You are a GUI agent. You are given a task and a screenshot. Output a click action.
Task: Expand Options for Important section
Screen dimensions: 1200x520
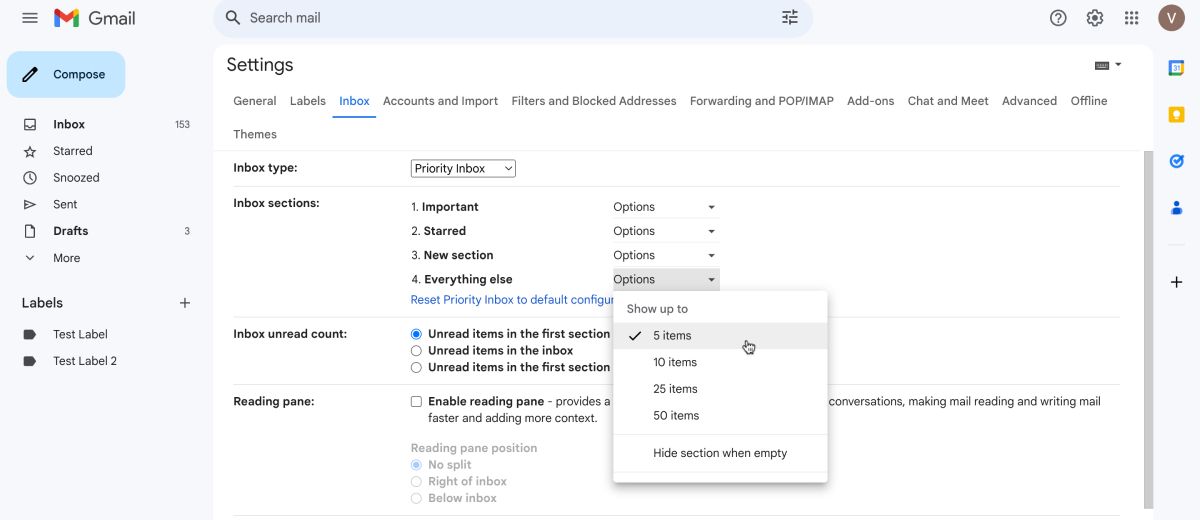point(665,207)
